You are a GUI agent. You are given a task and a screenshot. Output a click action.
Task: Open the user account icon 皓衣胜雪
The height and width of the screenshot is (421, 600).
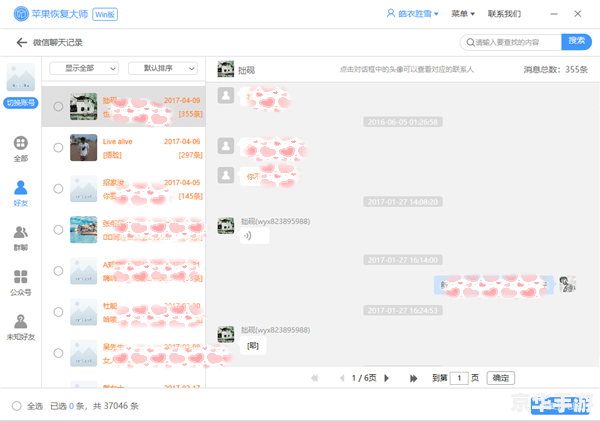pos(390,13)
